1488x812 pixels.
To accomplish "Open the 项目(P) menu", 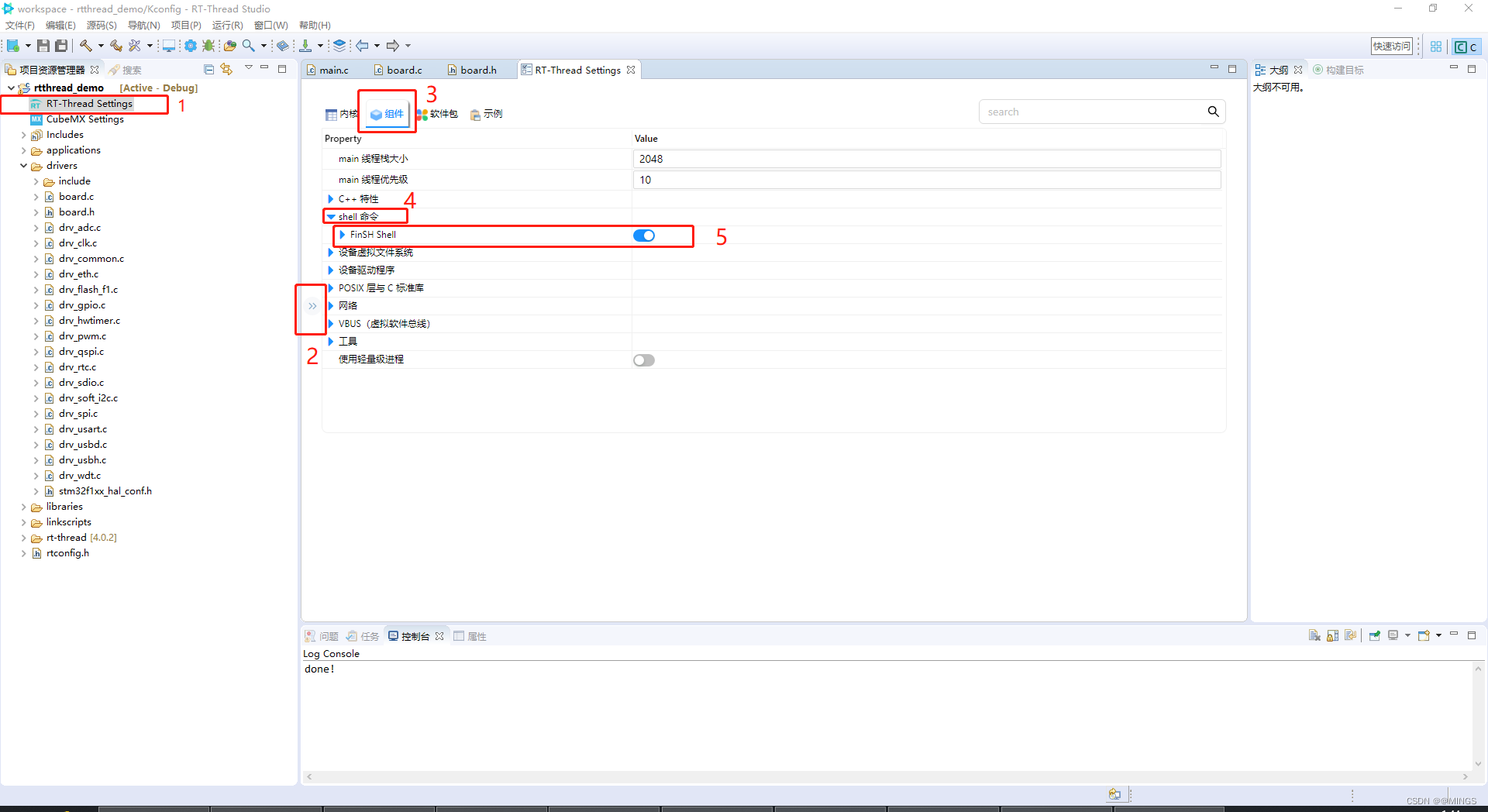I will (x=186, y=26).
